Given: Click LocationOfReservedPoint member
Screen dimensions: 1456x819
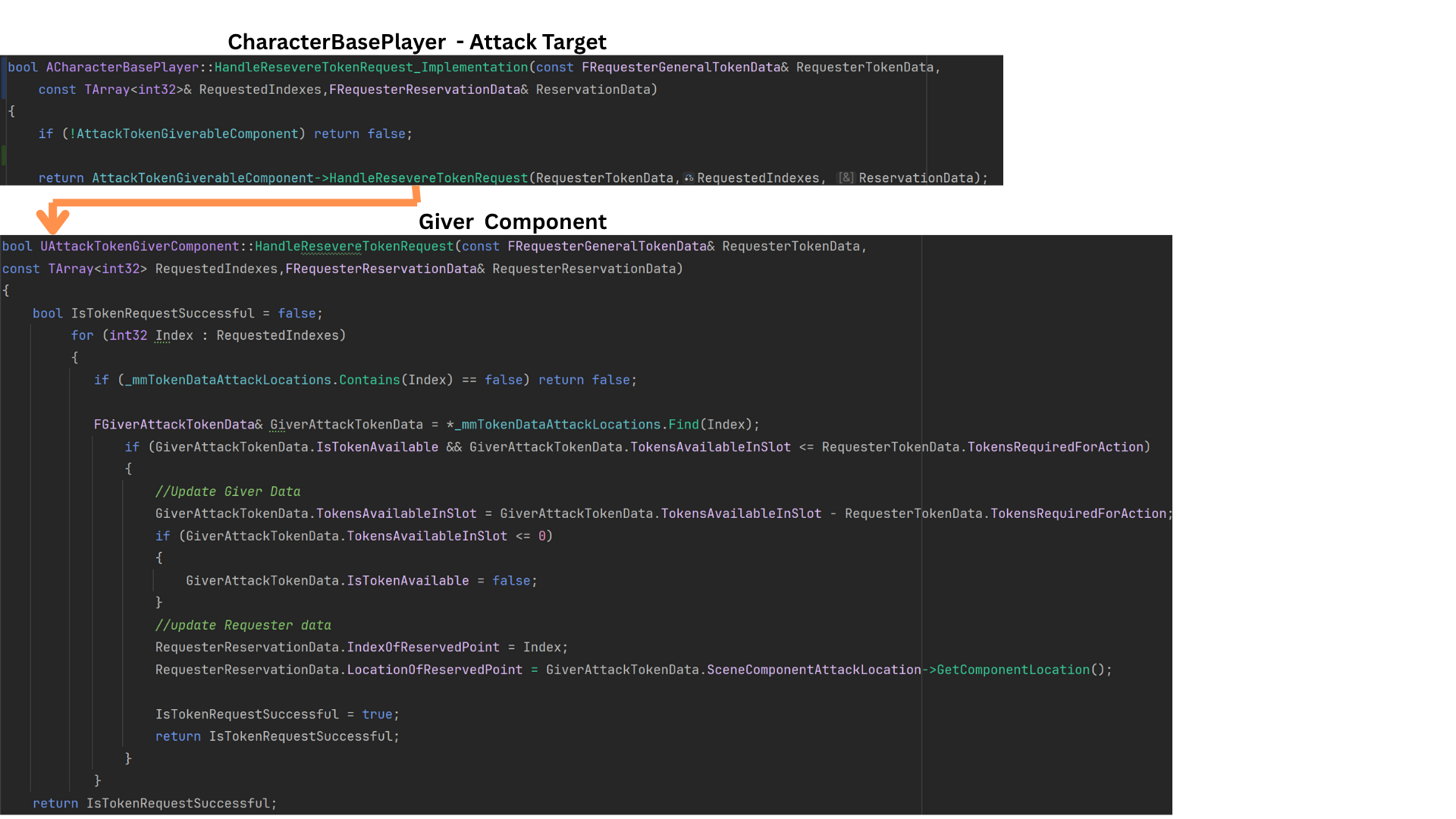Looking at the screenshot, I should coord(435,670).
